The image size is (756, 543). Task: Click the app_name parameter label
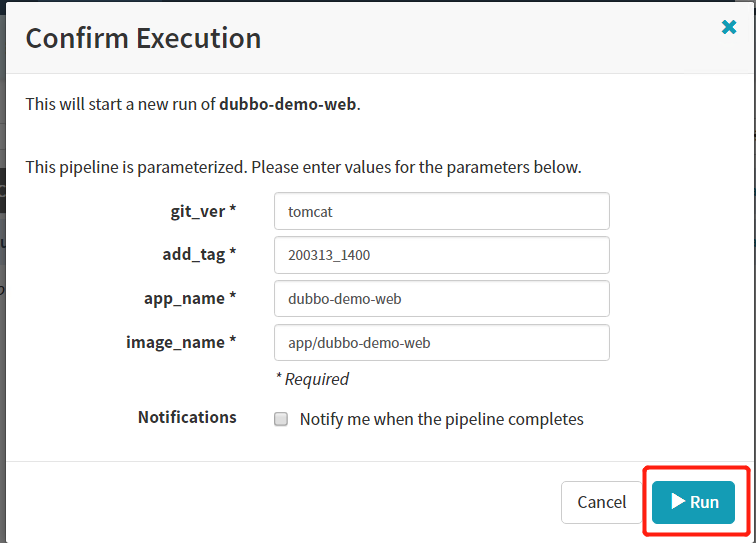190,298
